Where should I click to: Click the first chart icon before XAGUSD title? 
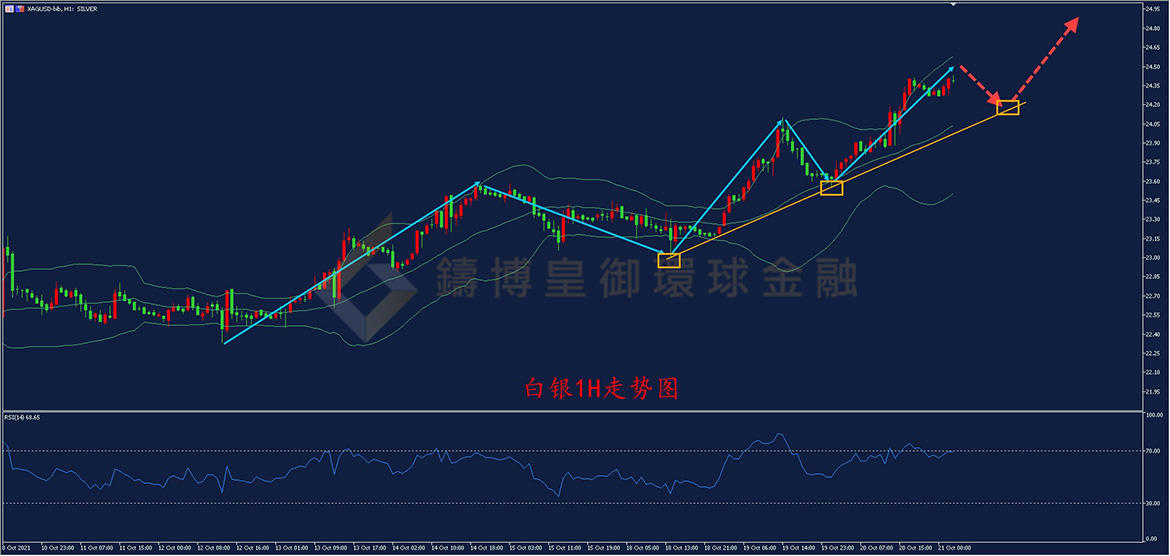click(8, 8)
